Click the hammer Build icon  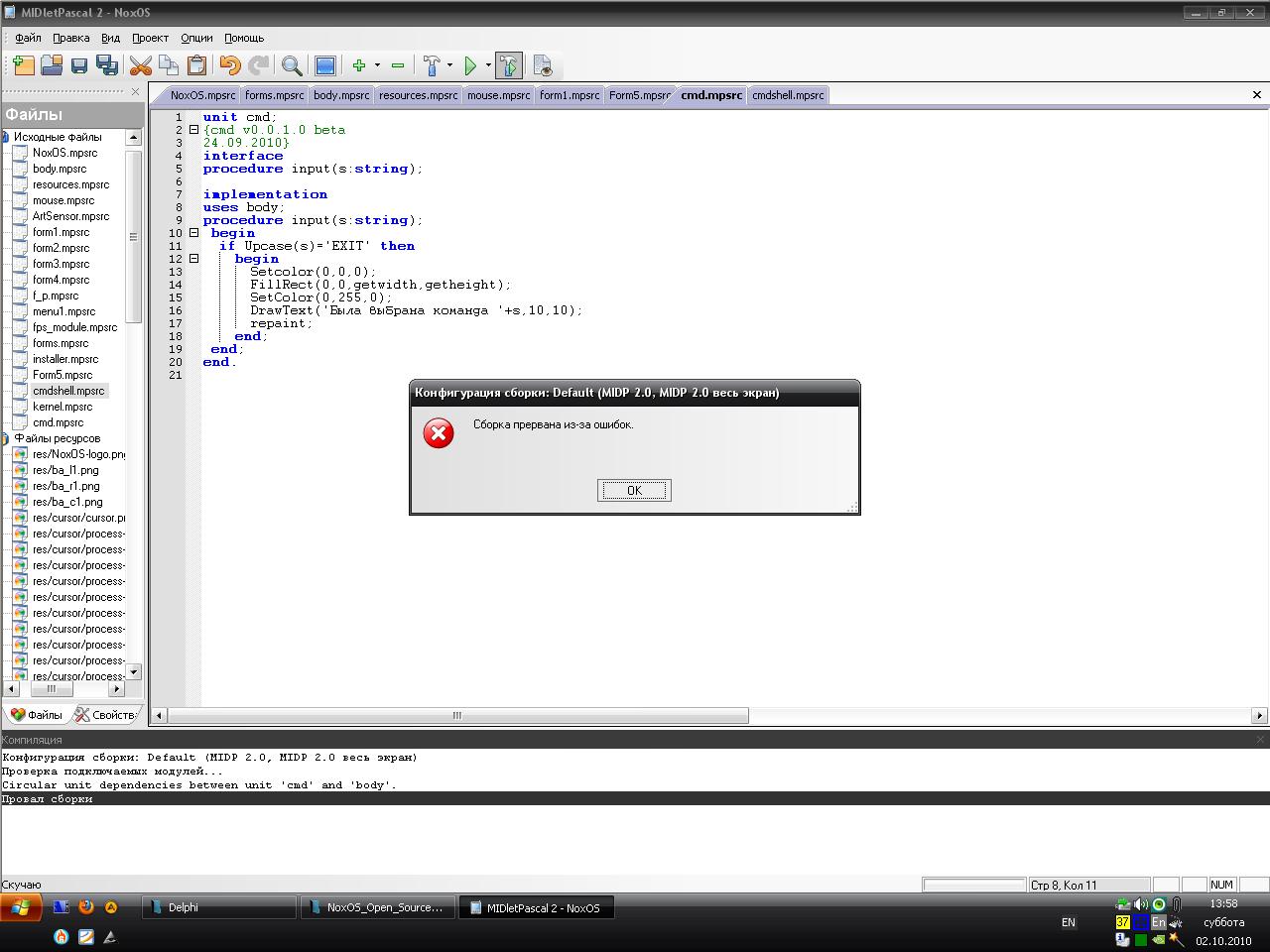tap(432, 65)
